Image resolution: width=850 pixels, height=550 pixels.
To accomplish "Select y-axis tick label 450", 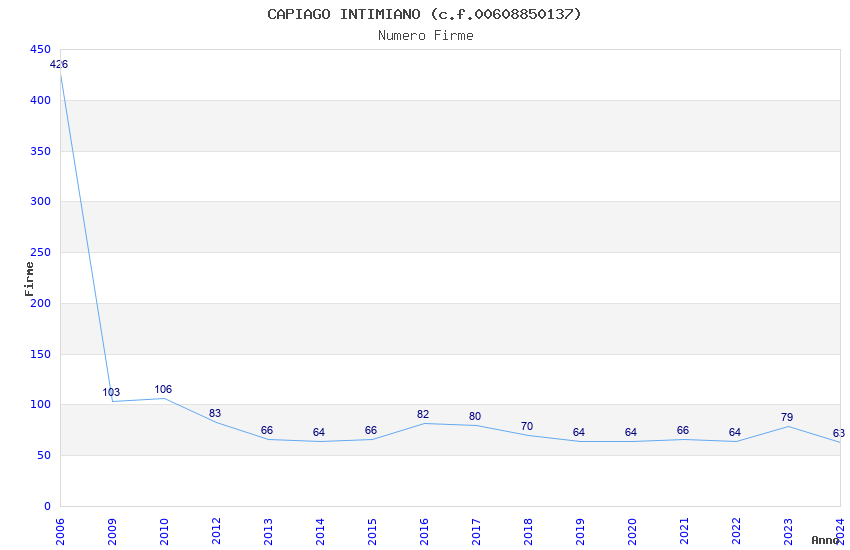I will click(40, 49).
